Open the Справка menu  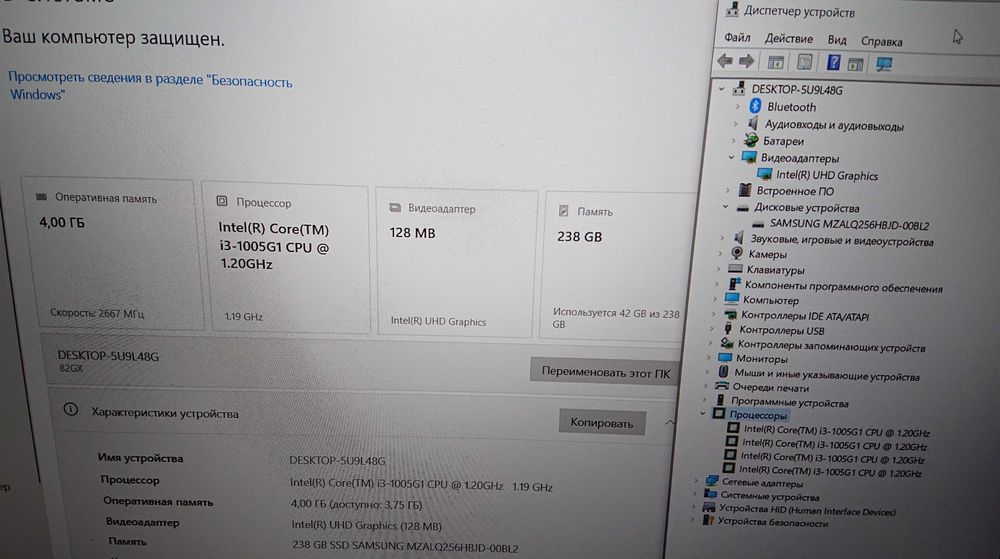[x=881, y=41]
